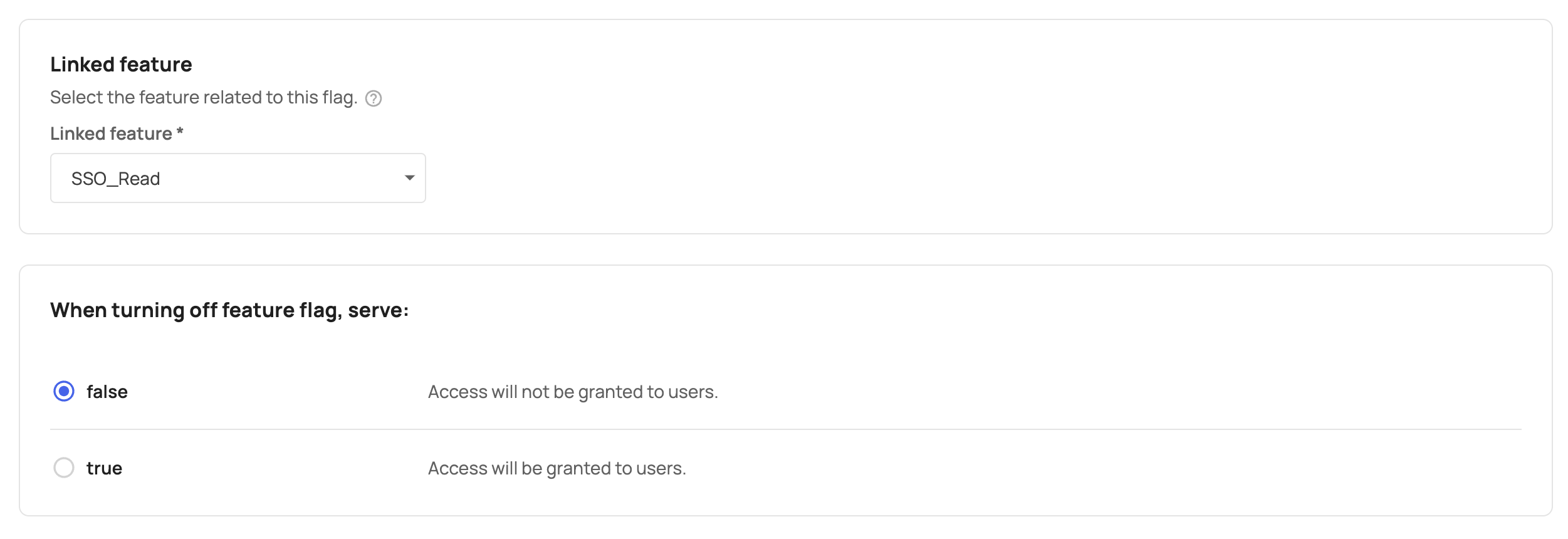
Task: Click the dropdown caret arrow next to SSO_Read
Action: [410, 178]
